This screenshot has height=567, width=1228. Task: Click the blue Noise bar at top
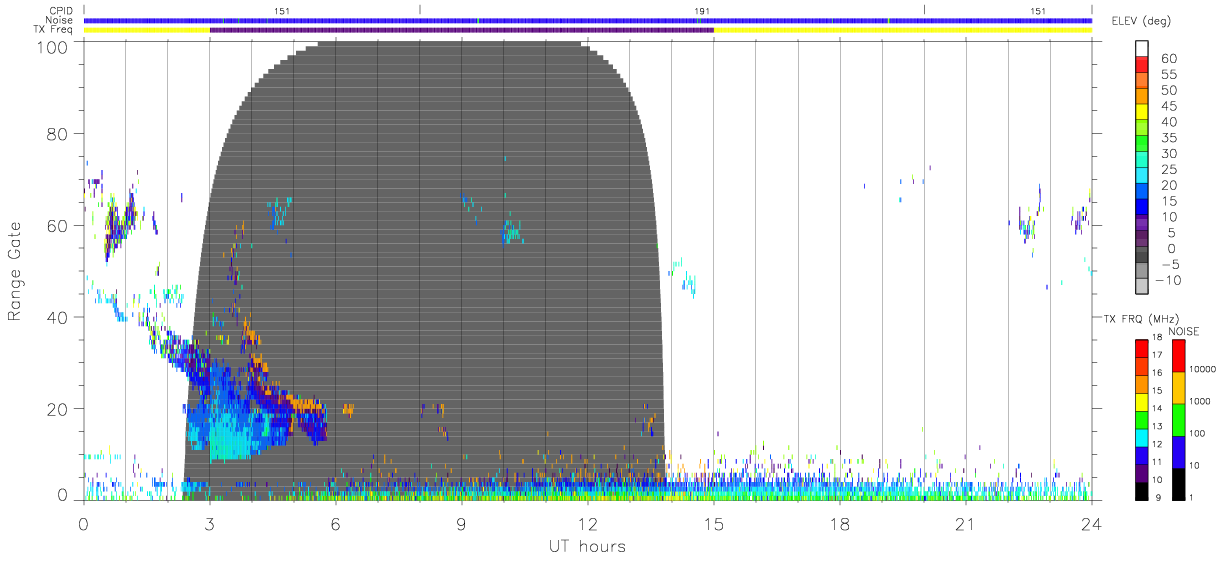[x=587, y=21]
